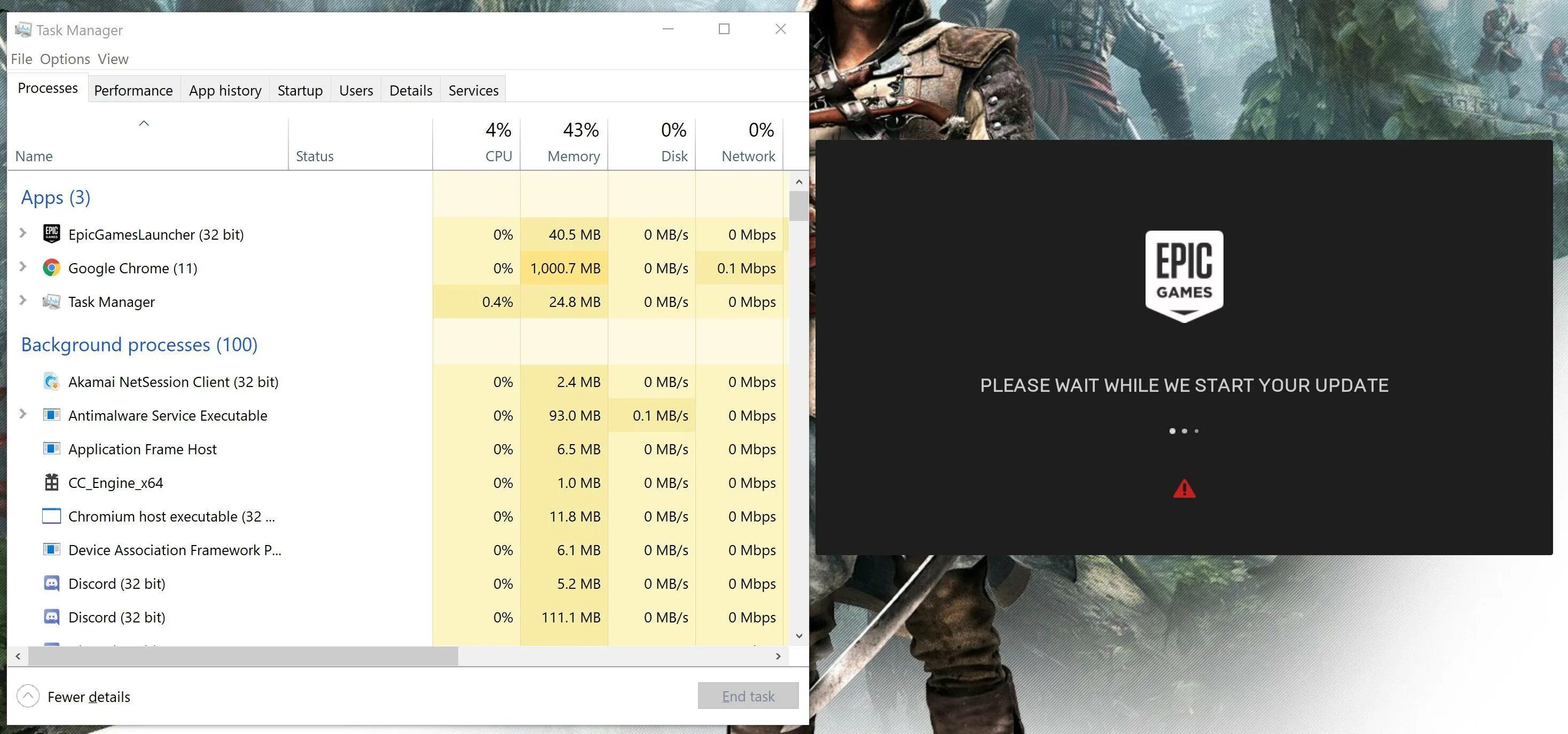
Task: Expand the Google Chrome process tree
Action: point(22,267)
